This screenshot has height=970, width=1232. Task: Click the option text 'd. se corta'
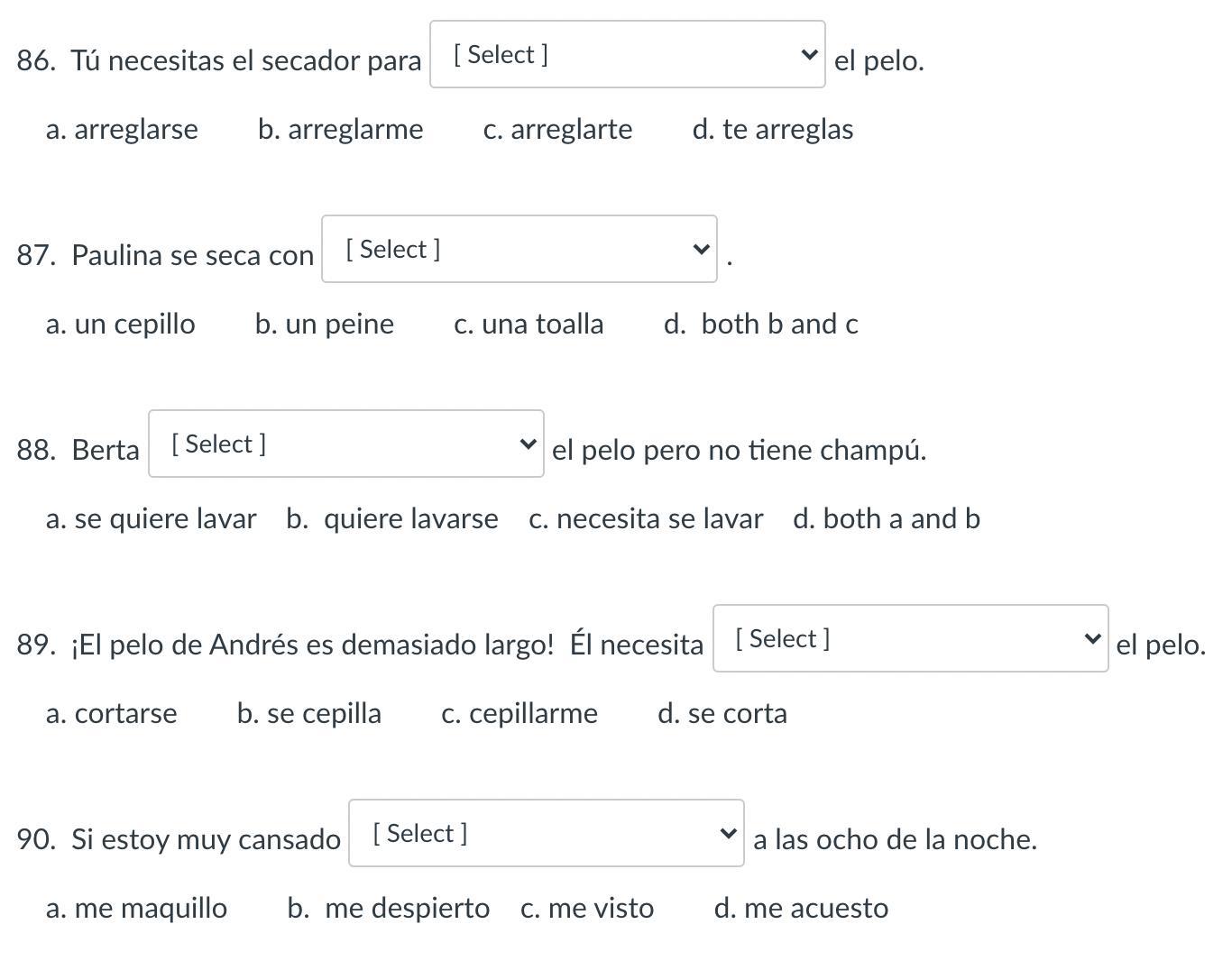pos(722,714)
